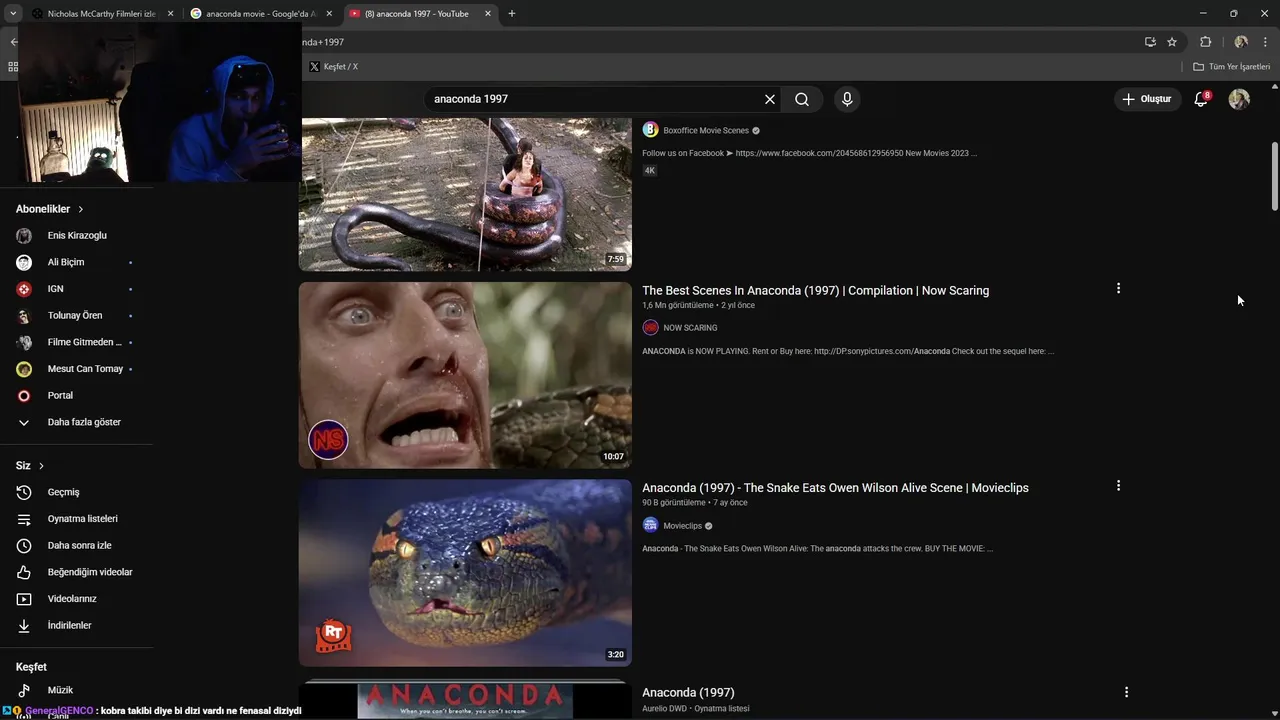Open YouTube account avatar menu
1280x720 pixels.
pyautogui.click(x=1239, y=99)
